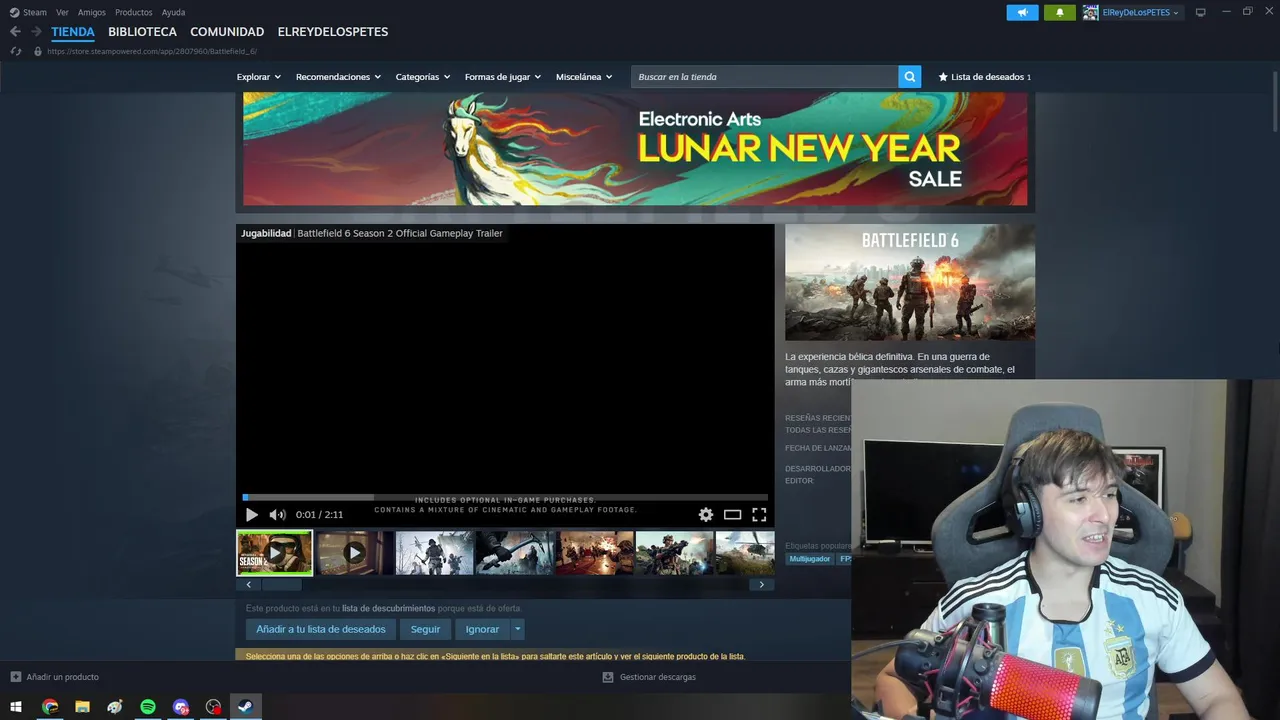Click the Ignorar button
The height and width of the screenshot is (720, 1280).
pos(482,630)
